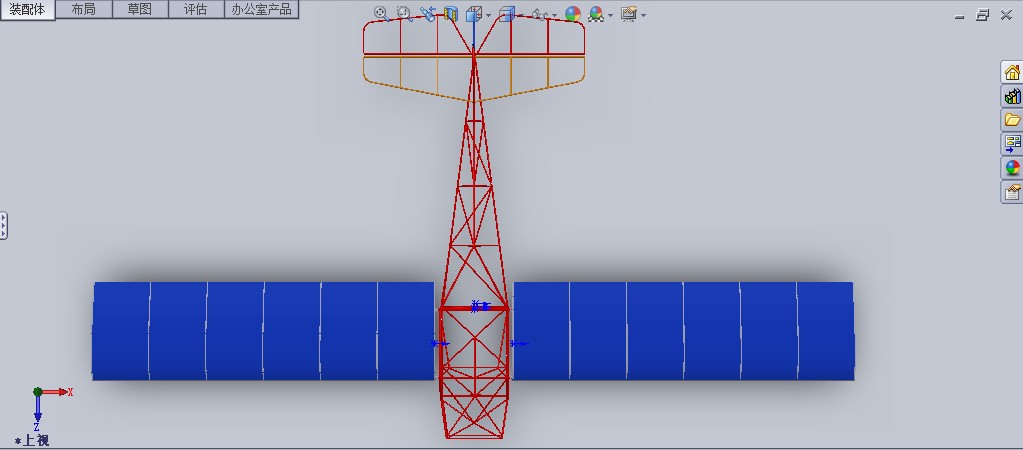Click the View Settings monitor icon
This screenshot has height=450, width=1023.
[x=629, y=14]
